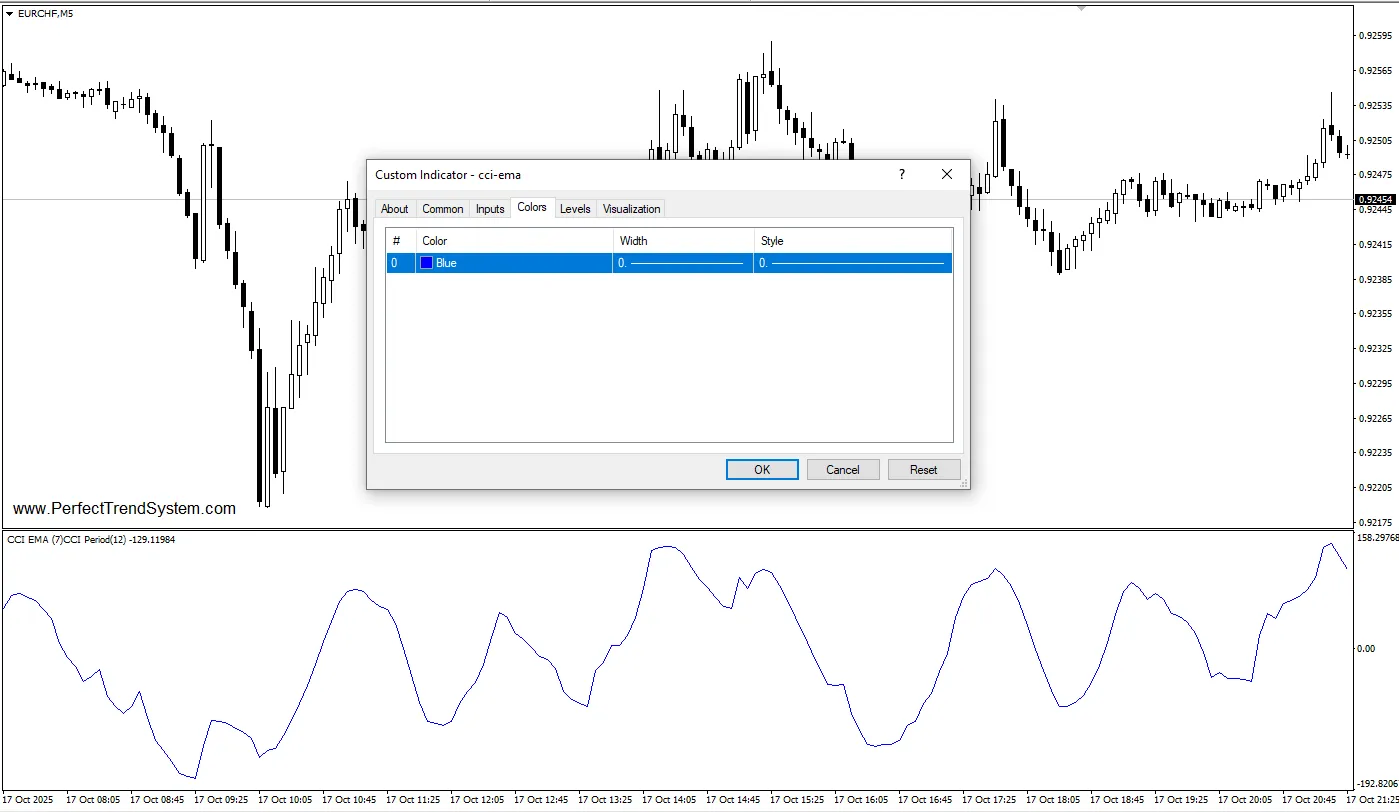Click the Cancel button

coord(842,470)
